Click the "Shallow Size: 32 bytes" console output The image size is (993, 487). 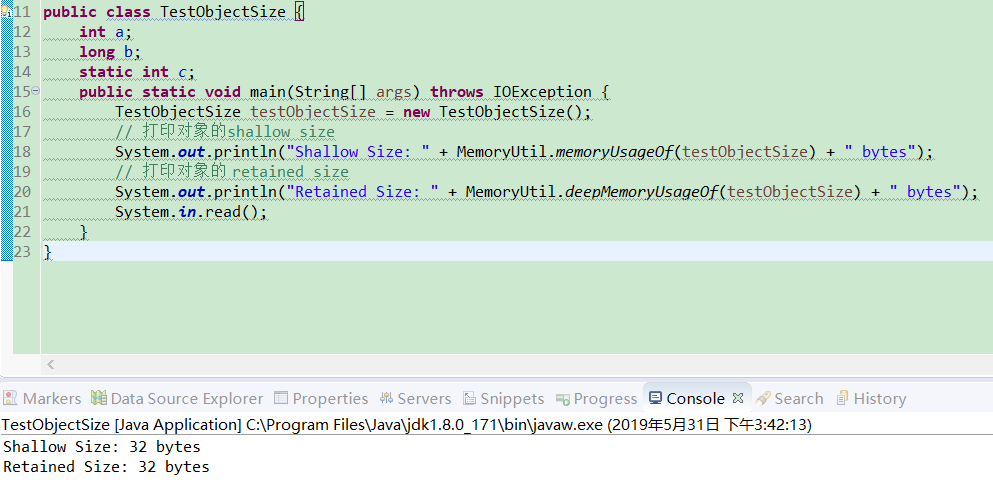(102, 447)
